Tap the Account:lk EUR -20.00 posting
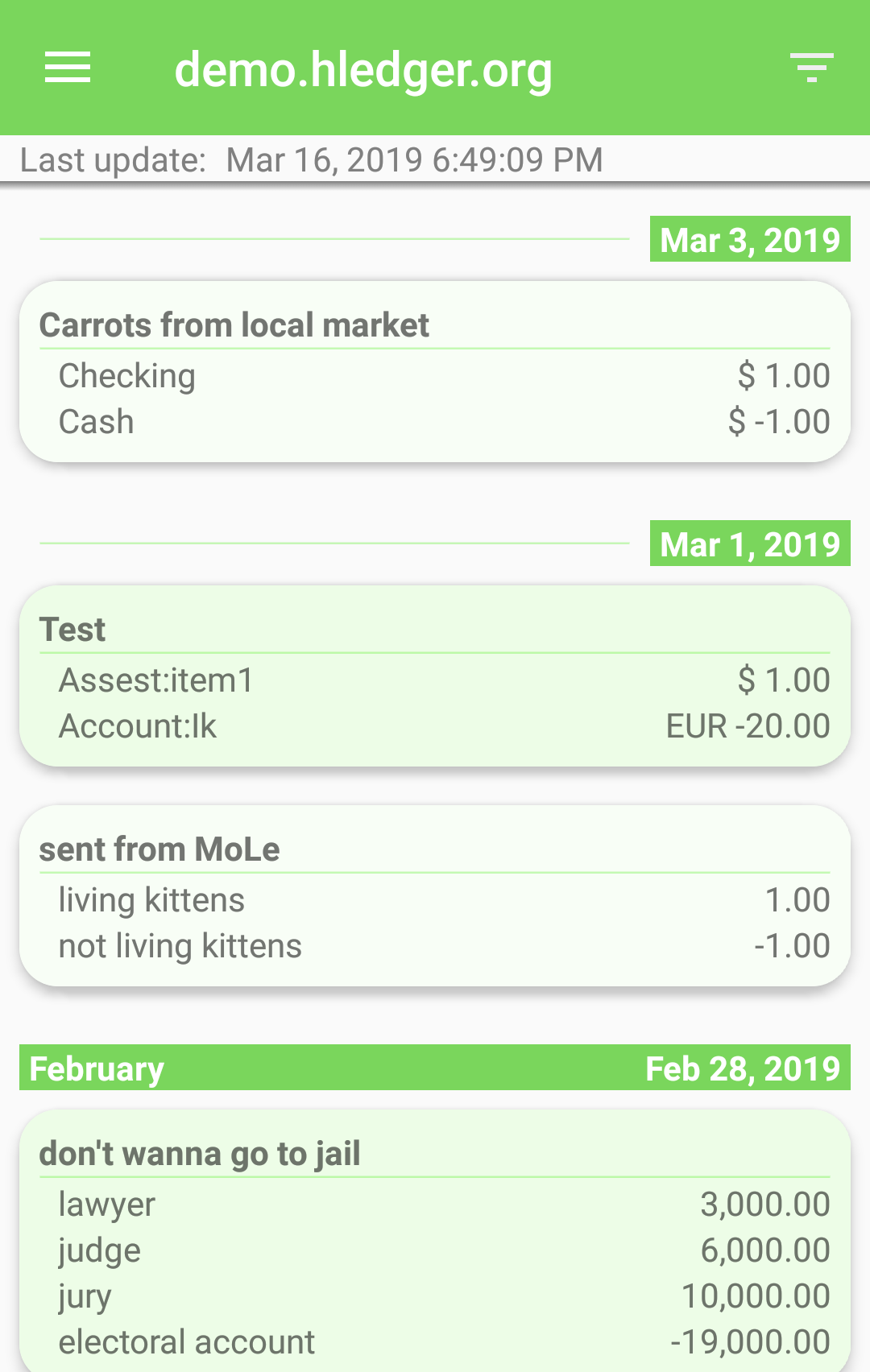Screen dimensions: 870x1372 (x=435, y=726)
